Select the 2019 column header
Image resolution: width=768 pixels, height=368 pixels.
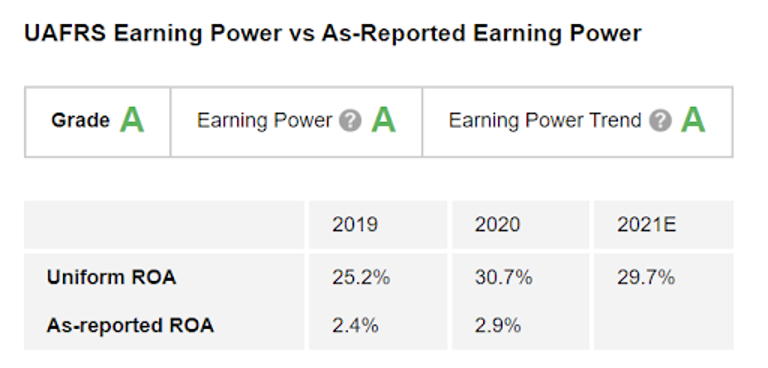point(355,224)
